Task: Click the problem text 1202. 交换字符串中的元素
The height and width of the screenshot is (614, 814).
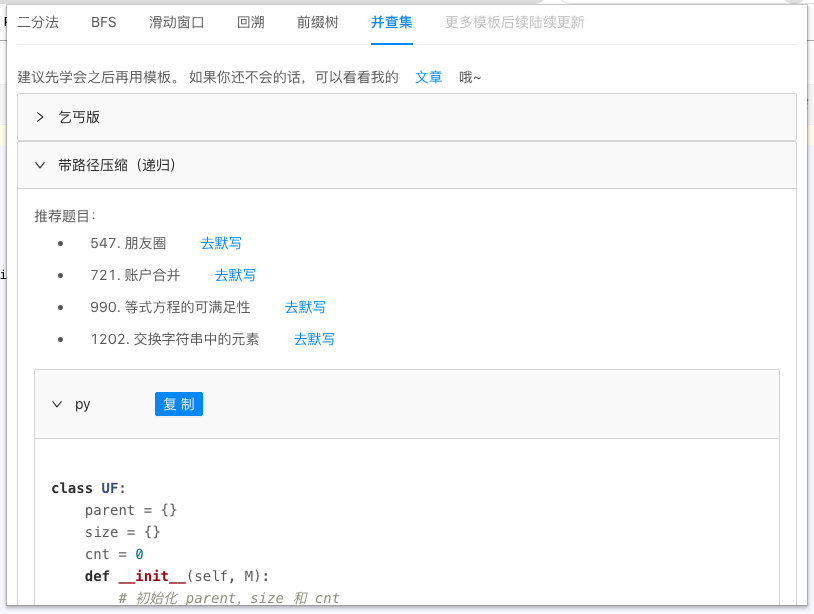Action: (175, 339)
